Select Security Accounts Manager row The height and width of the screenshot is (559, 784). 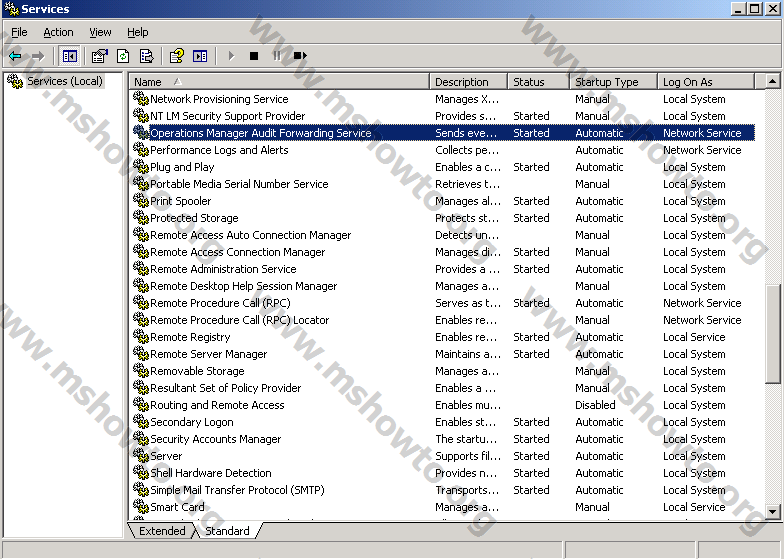coord(442,438)
